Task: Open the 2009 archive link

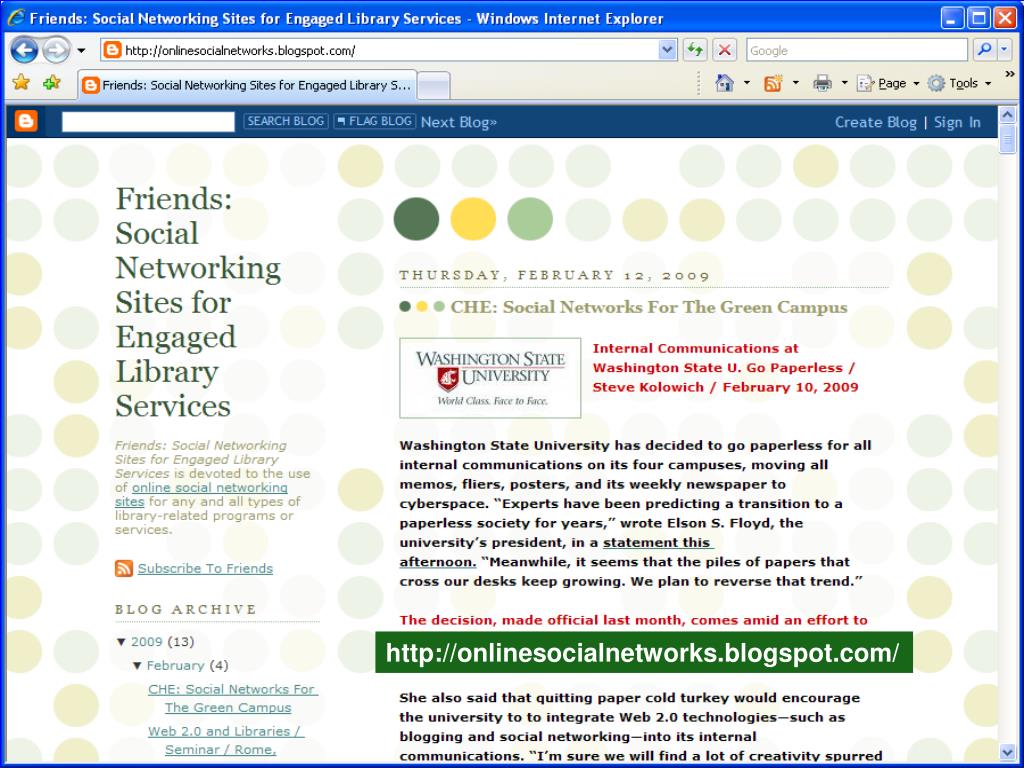Action: click(146, 642)
